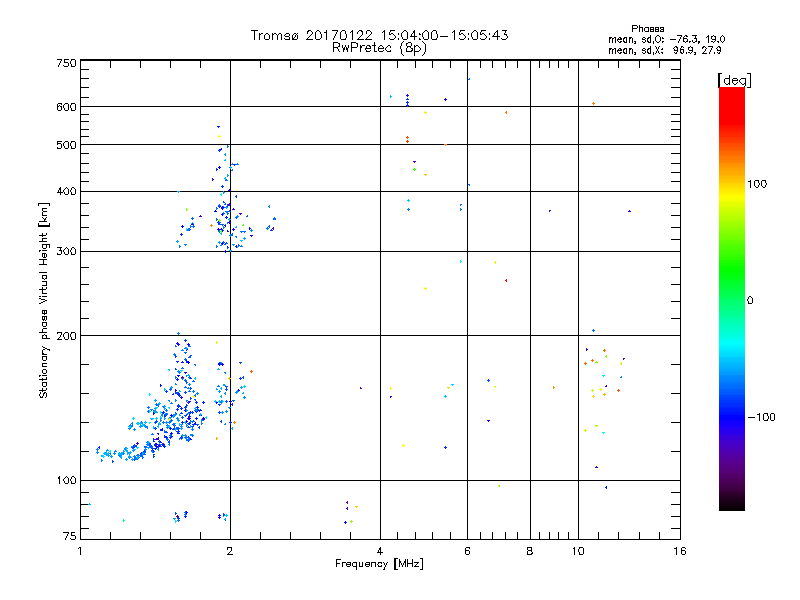Click the x-axis tick label "16"
Image resolution: width=800 pixels, height=600 pixels.
point(680,551)
